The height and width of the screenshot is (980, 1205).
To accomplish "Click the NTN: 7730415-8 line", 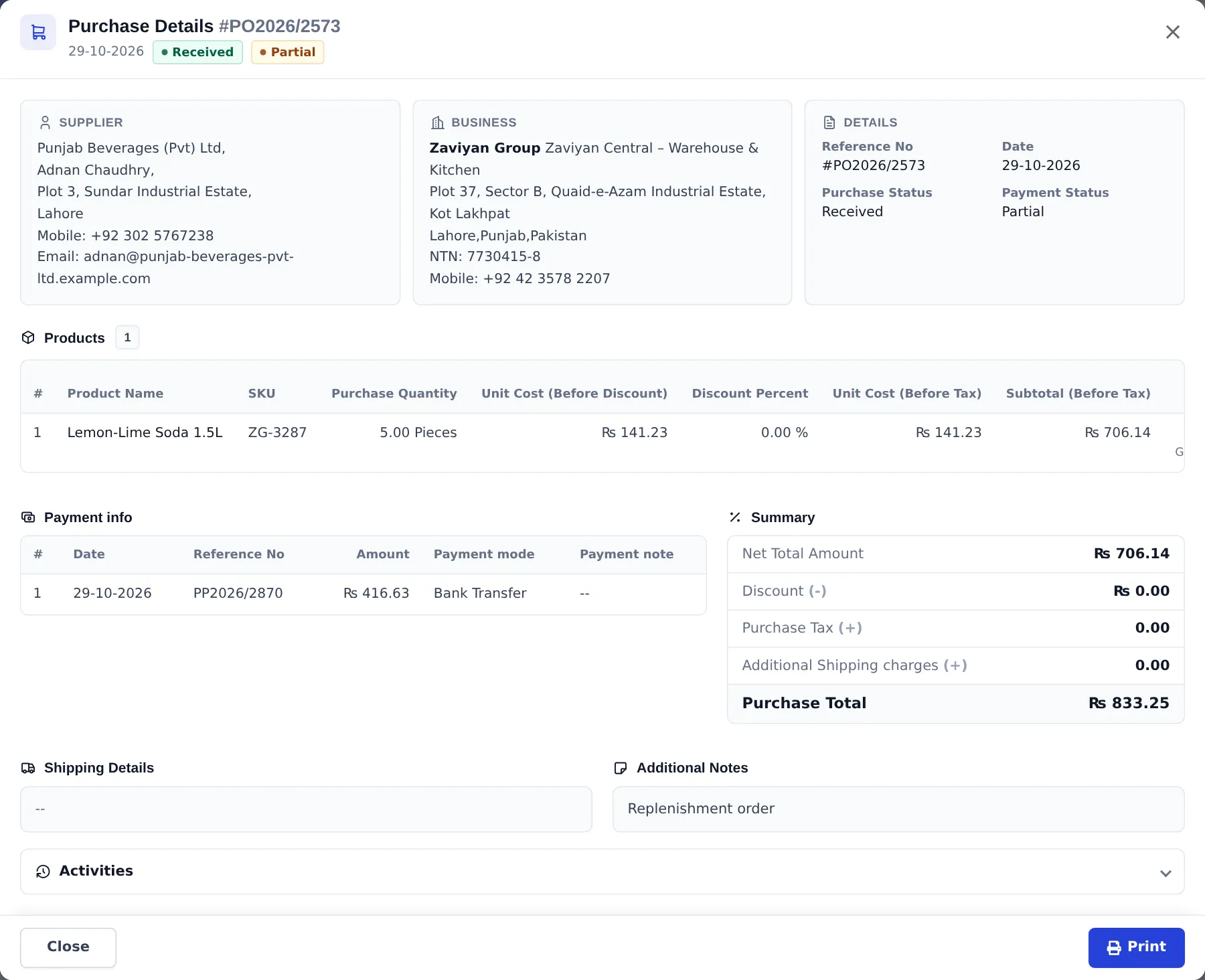I will click(485, 256).
